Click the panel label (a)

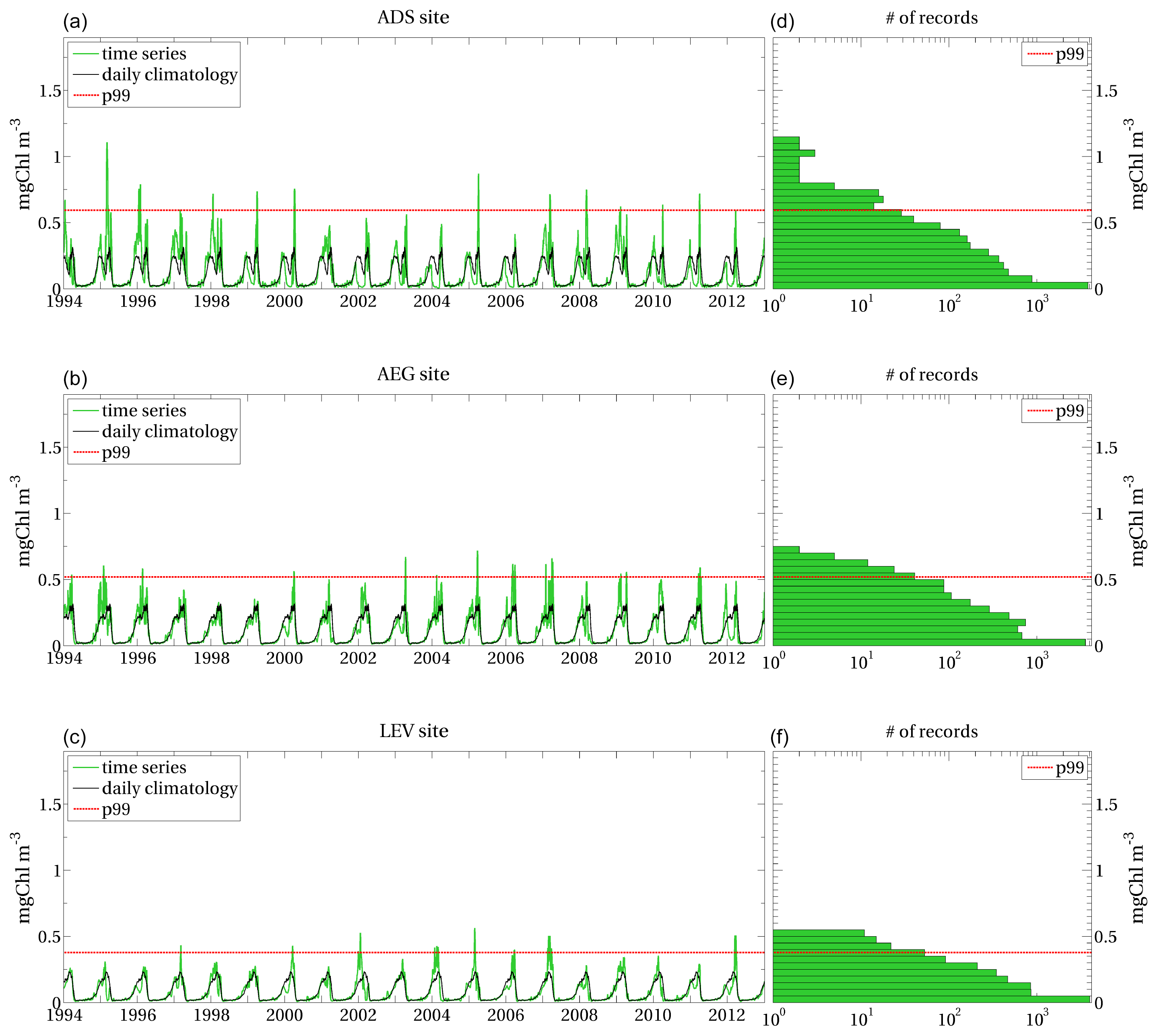[75, 22]
